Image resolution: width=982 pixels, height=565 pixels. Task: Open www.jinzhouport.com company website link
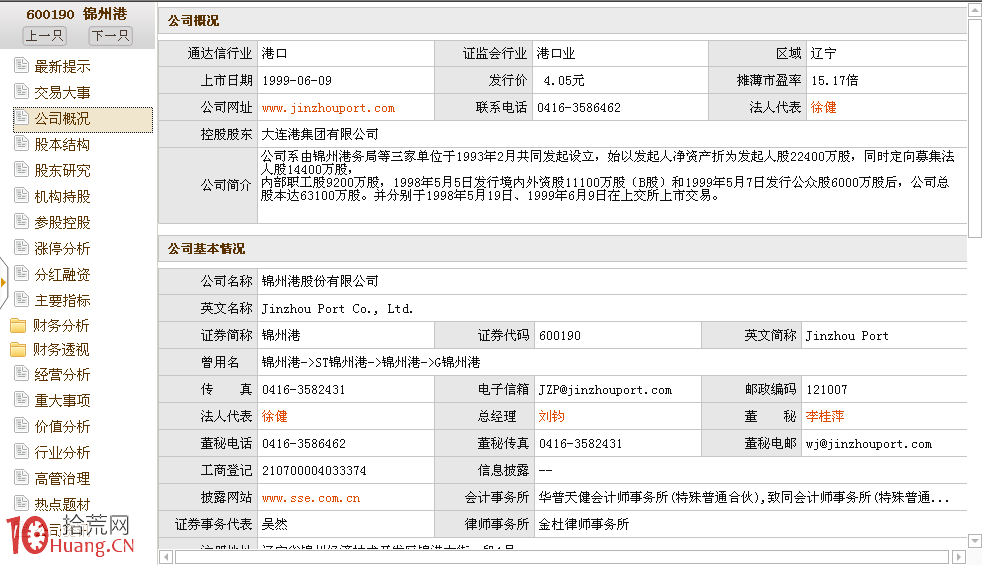tap(328, 108)
